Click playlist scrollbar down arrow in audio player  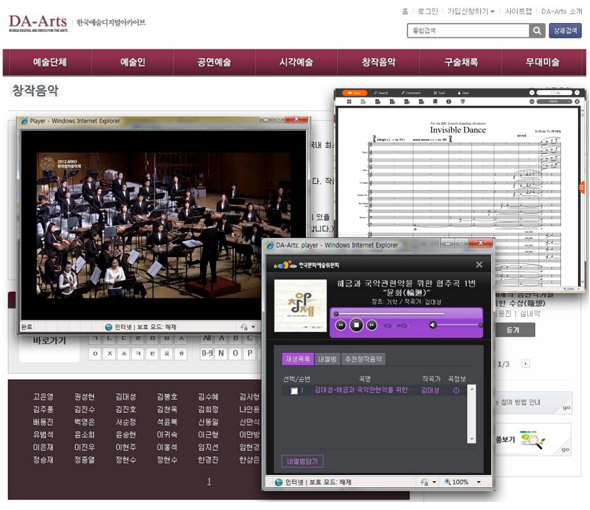[471, 439]
